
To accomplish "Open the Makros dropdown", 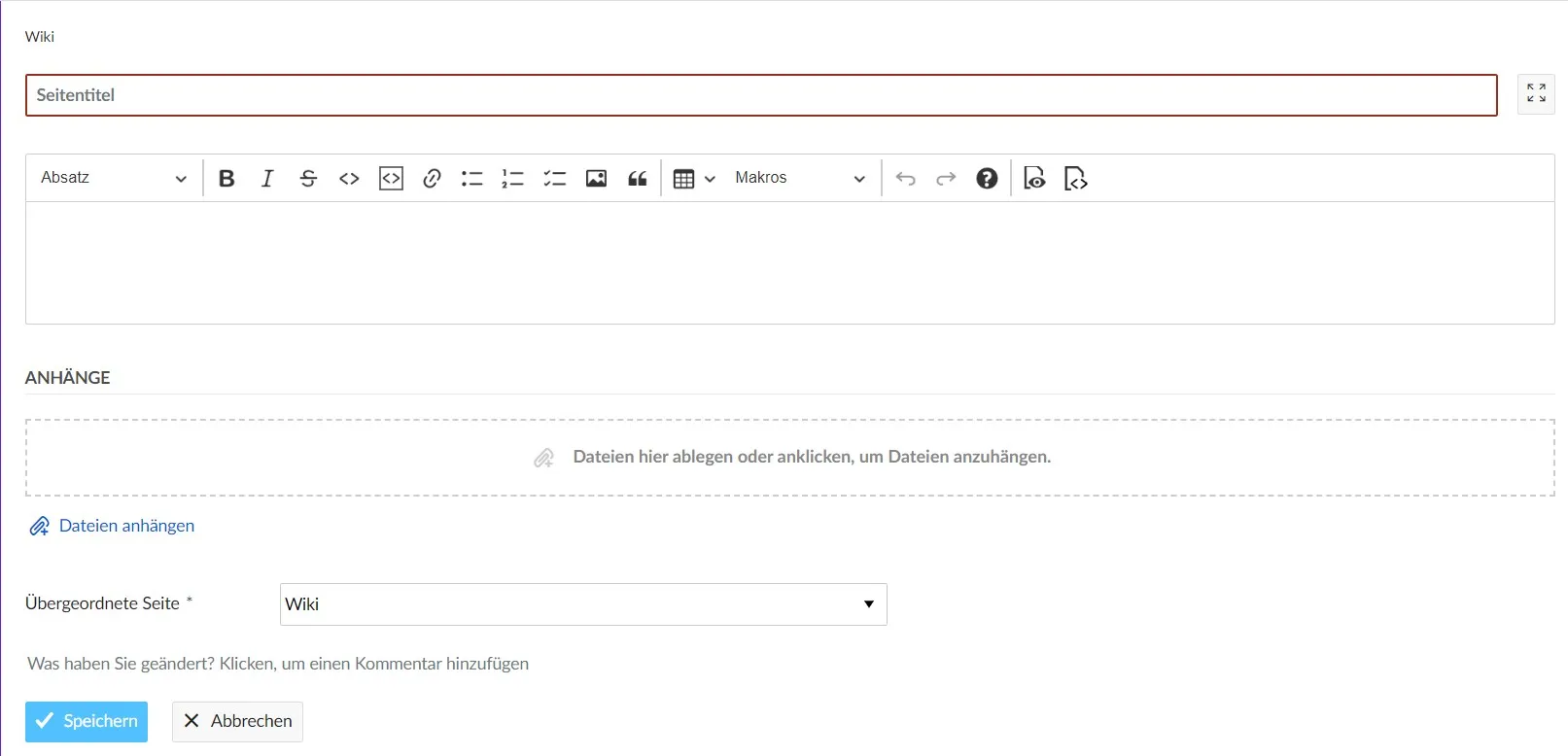I will (800, 178).
